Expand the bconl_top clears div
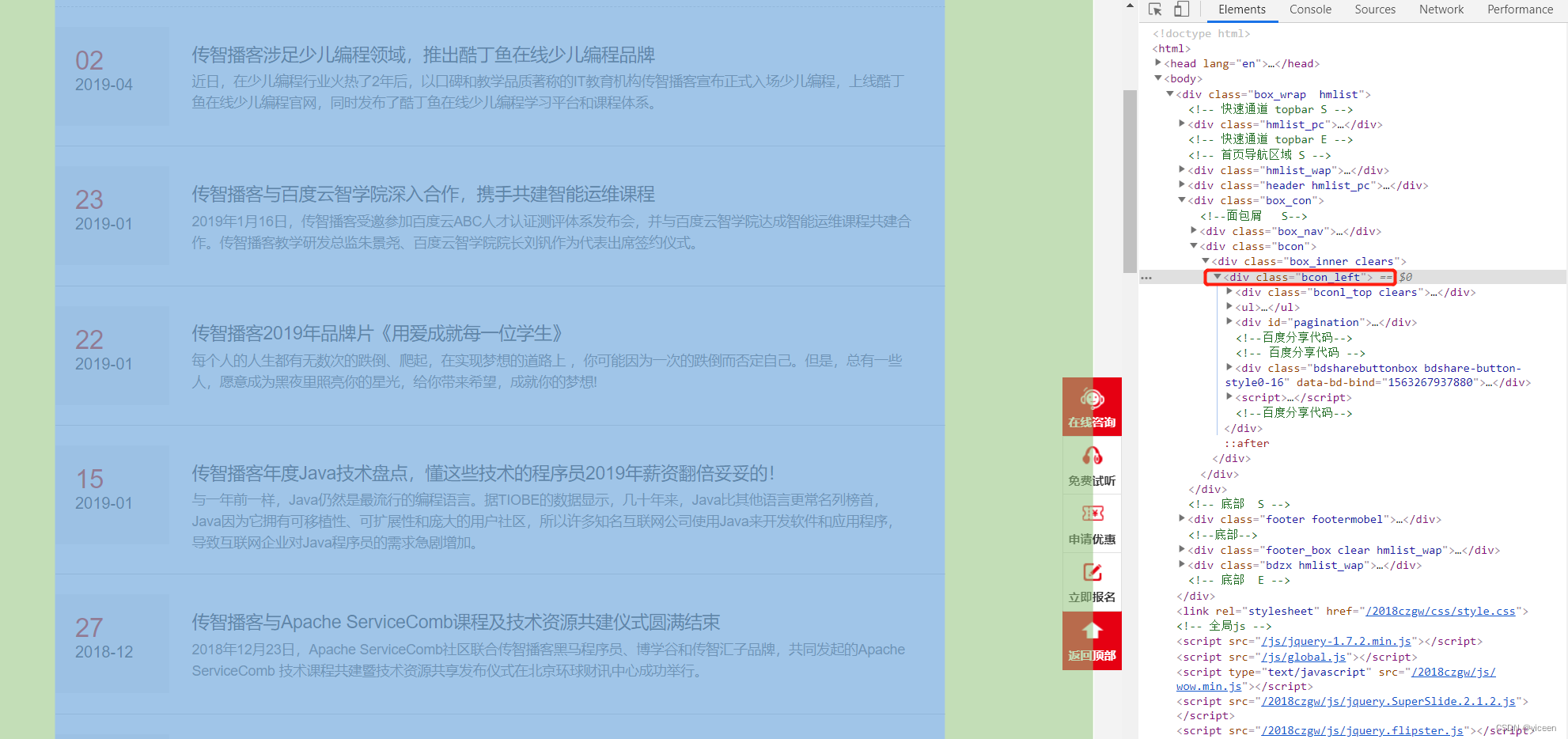Viewport: 1568px width, 739px height. 1229,292
